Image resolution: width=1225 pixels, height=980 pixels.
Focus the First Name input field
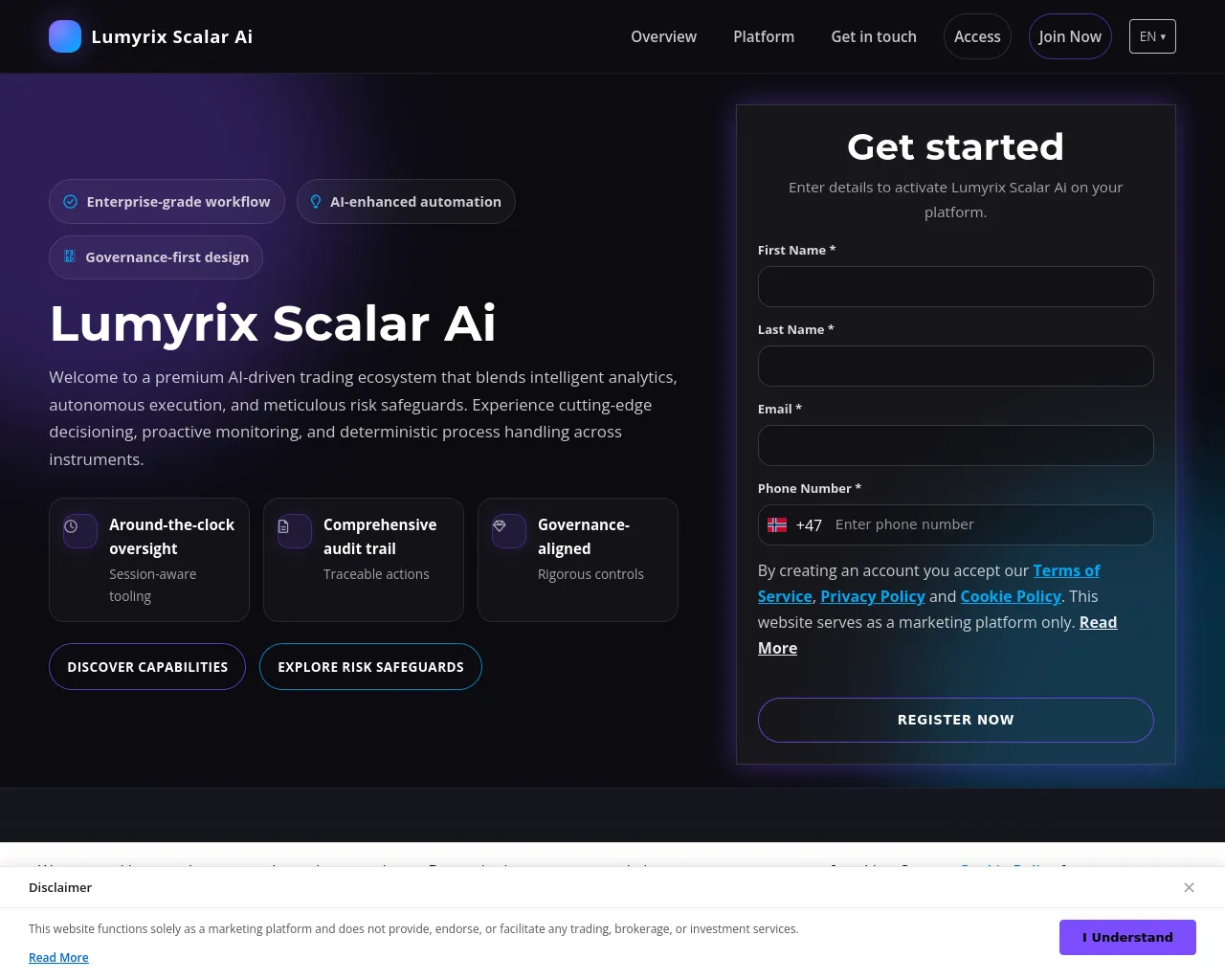coord(955,286)
